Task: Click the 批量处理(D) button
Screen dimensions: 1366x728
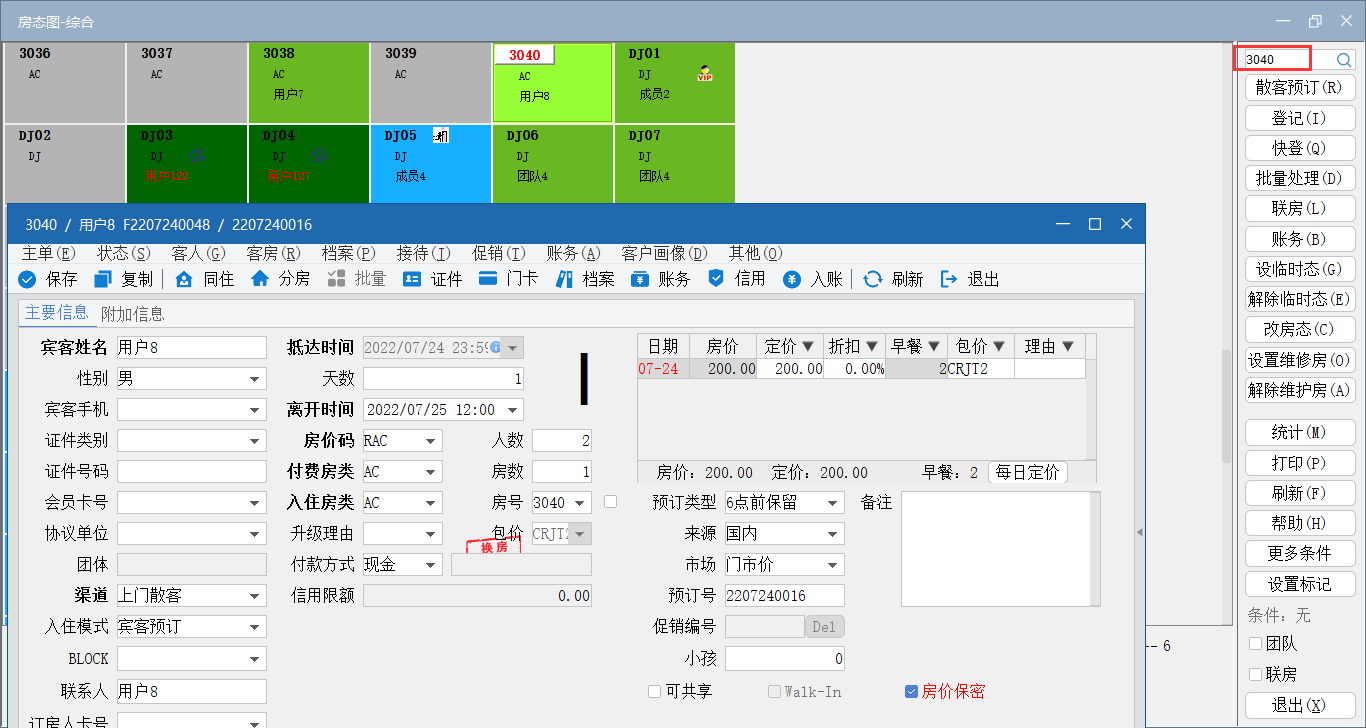Action: tap(1300, 178)
